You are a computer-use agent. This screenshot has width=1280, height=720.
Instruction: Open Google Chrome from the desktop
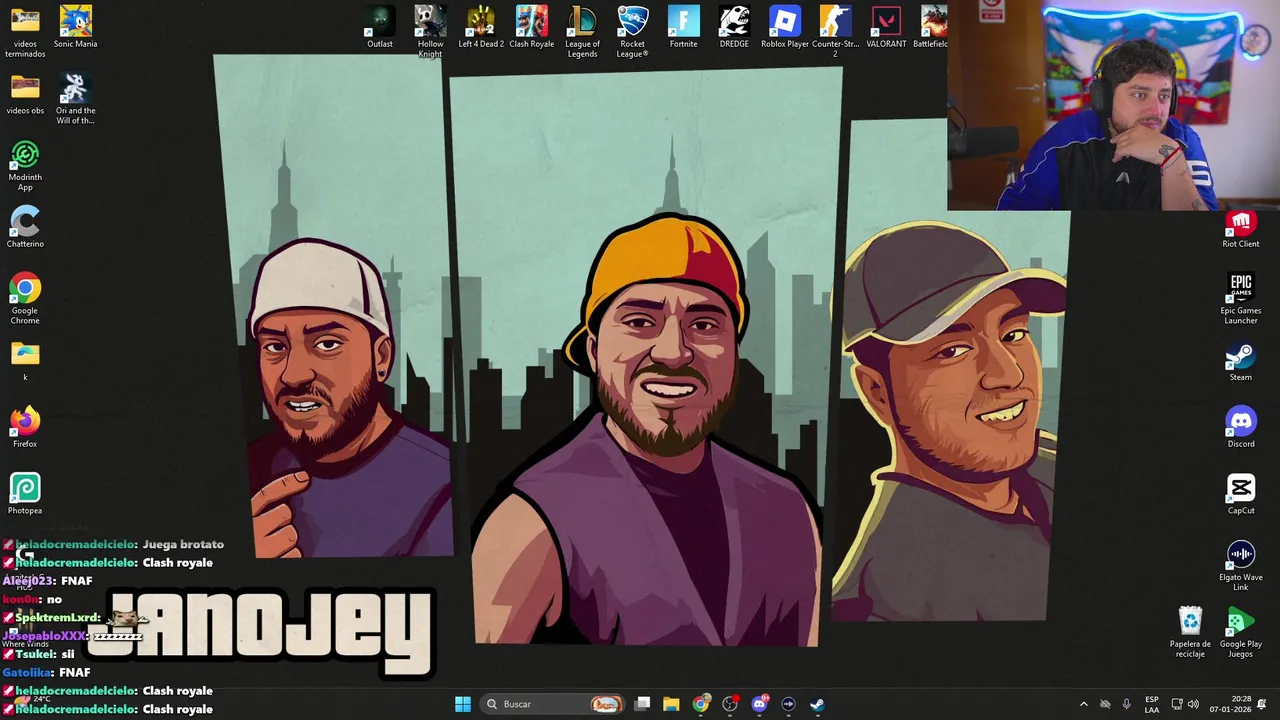(25, 299)
